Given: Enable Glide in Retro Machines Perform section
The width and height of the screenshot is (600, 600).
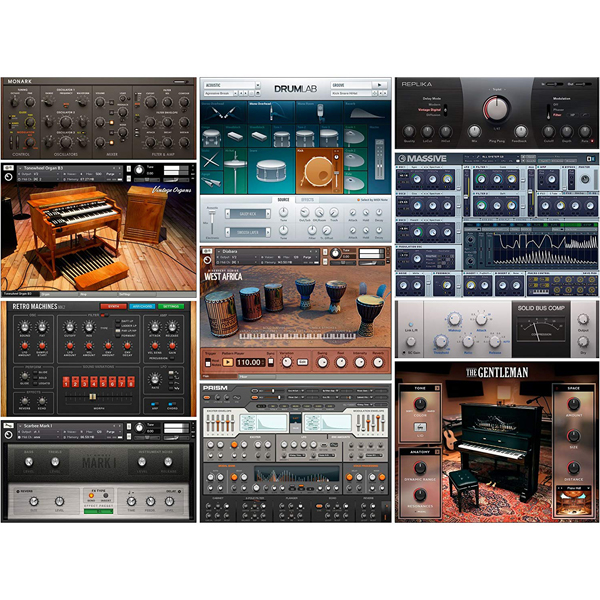Looking at the screenshot, I should (35, 372).
